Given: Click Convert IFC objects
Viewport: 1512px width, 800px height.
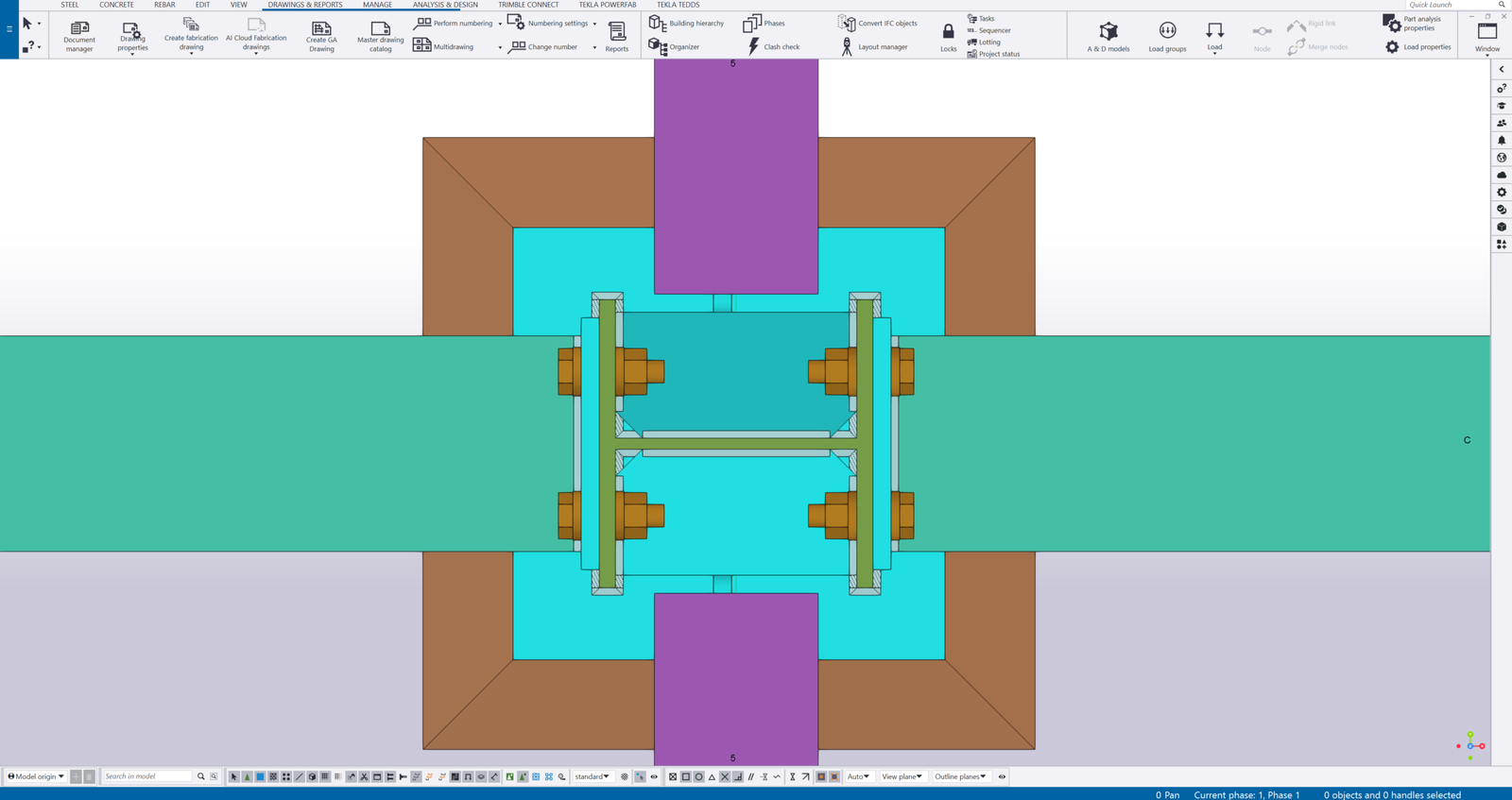Looking at the screenshot, I should pyautogui.click(x=878, y=23).
